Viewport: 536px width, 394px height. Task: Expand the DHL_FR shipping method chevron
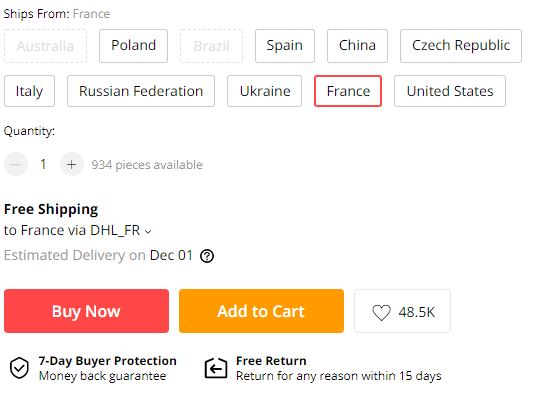click(148, 232)
